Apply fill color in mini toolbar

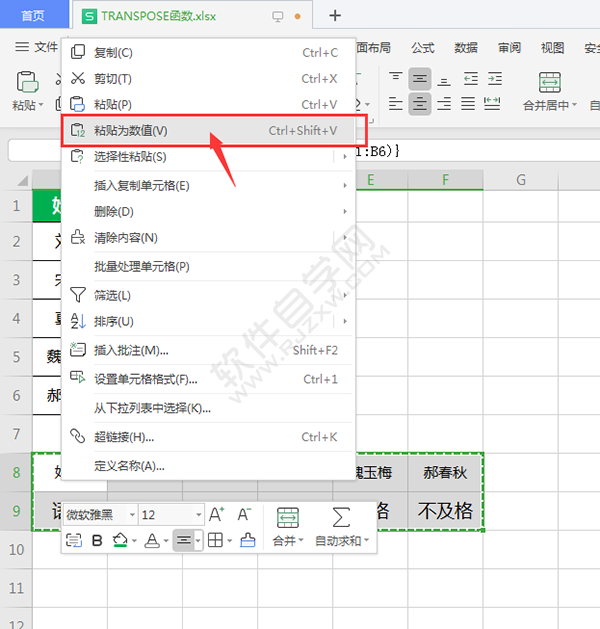[x=120, y=540]
